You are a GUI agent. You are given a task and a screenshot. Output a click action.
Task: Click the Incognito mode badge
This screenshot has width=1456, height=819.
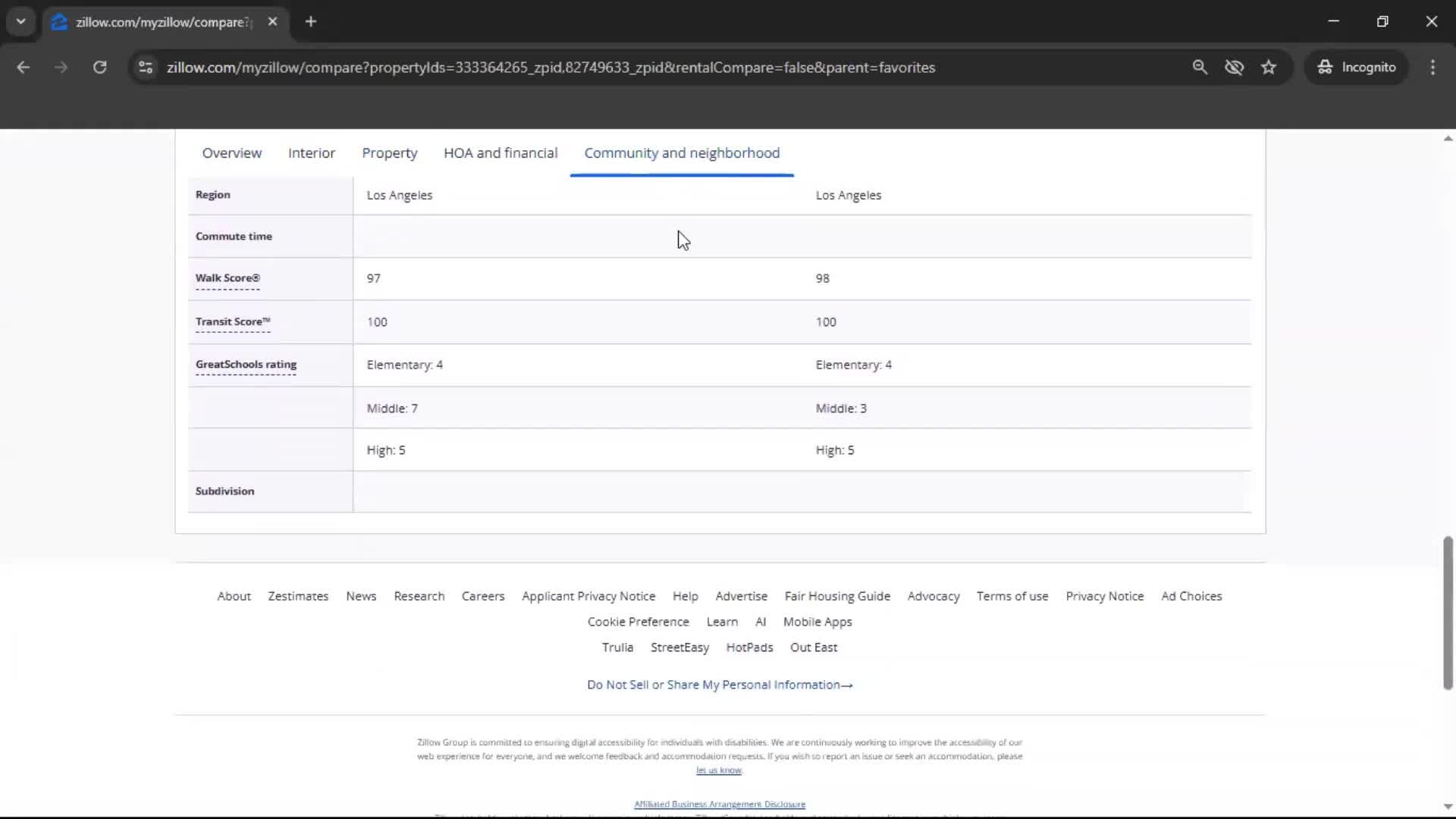coord(1357,67)
